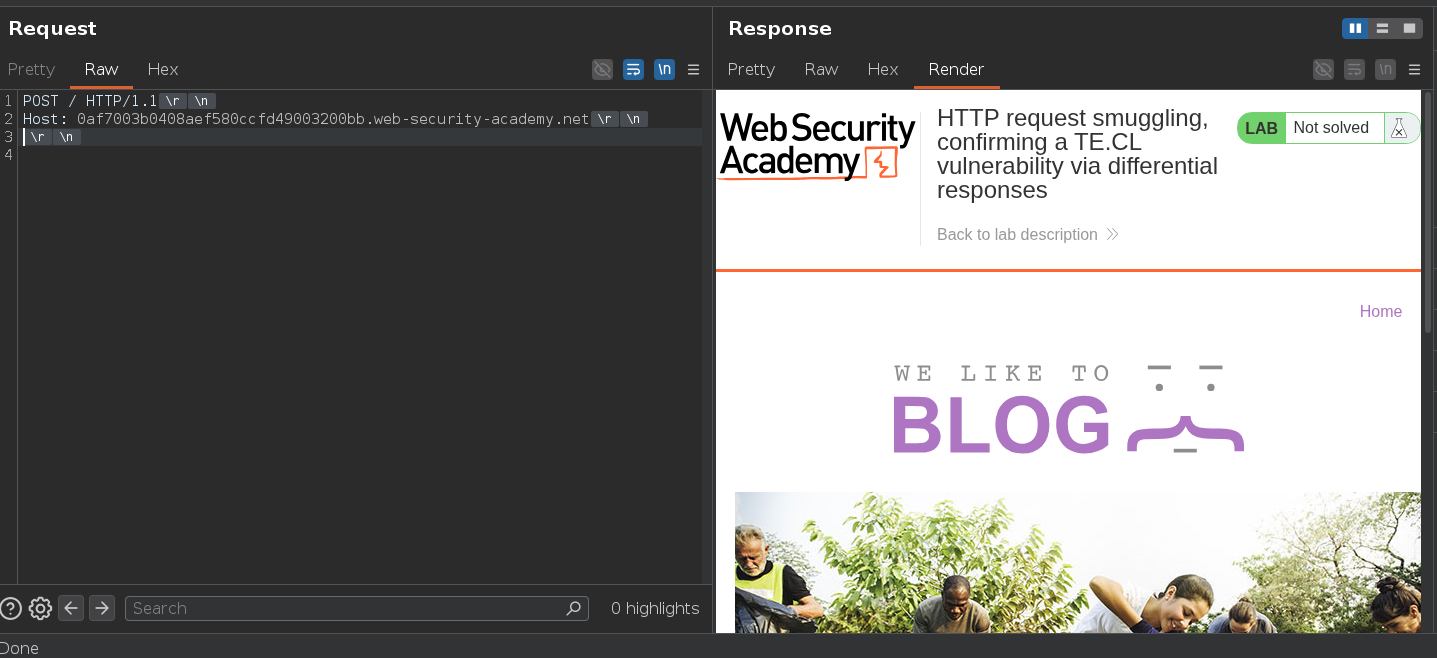Open the Response Hex tab
This screenshot has width=1437, height=658.
coord(883,69)
